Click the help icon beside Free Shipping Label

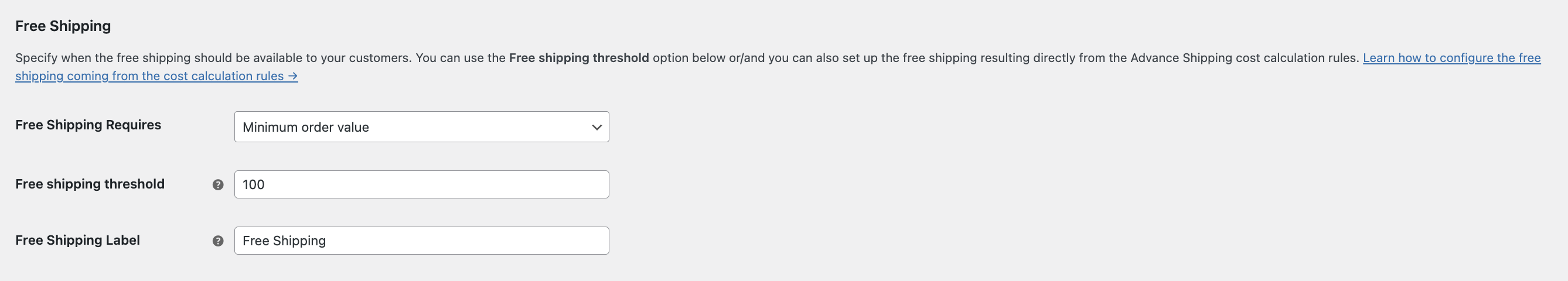click(x=218, y=241)
